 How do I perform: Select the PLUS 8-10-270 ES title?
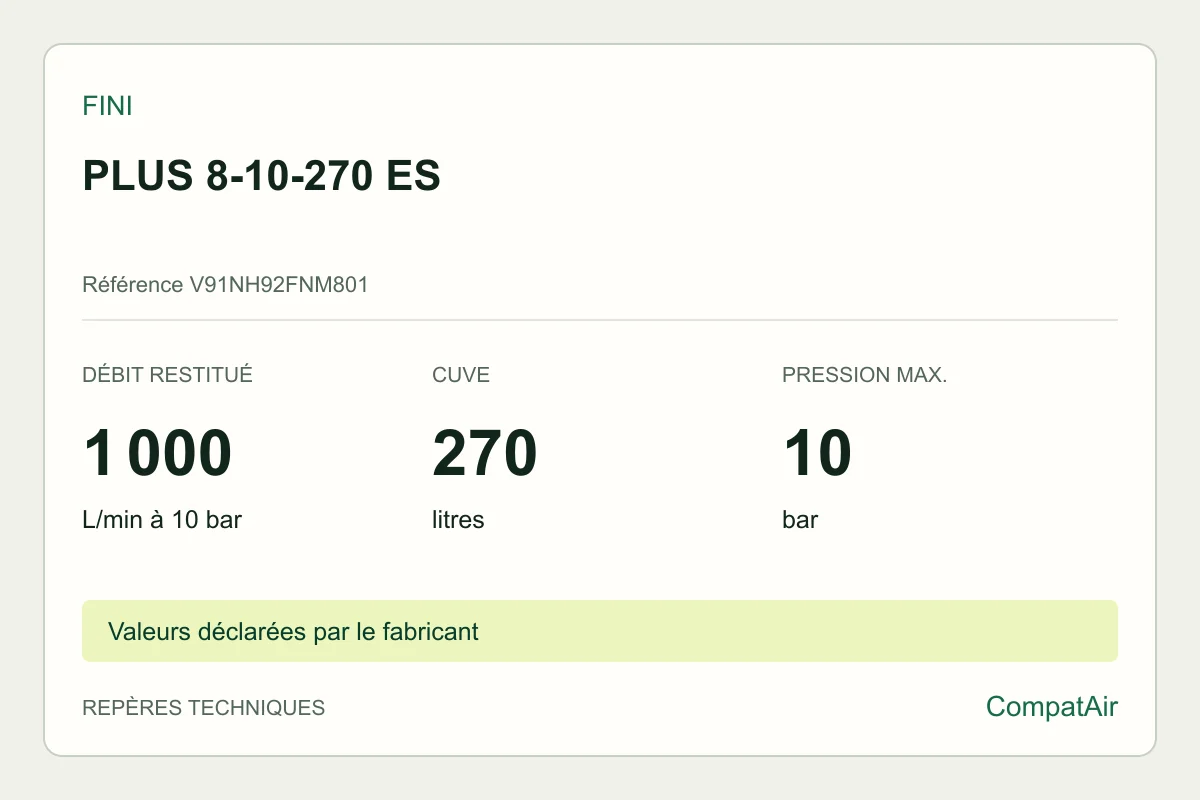[x=261, y=176]
